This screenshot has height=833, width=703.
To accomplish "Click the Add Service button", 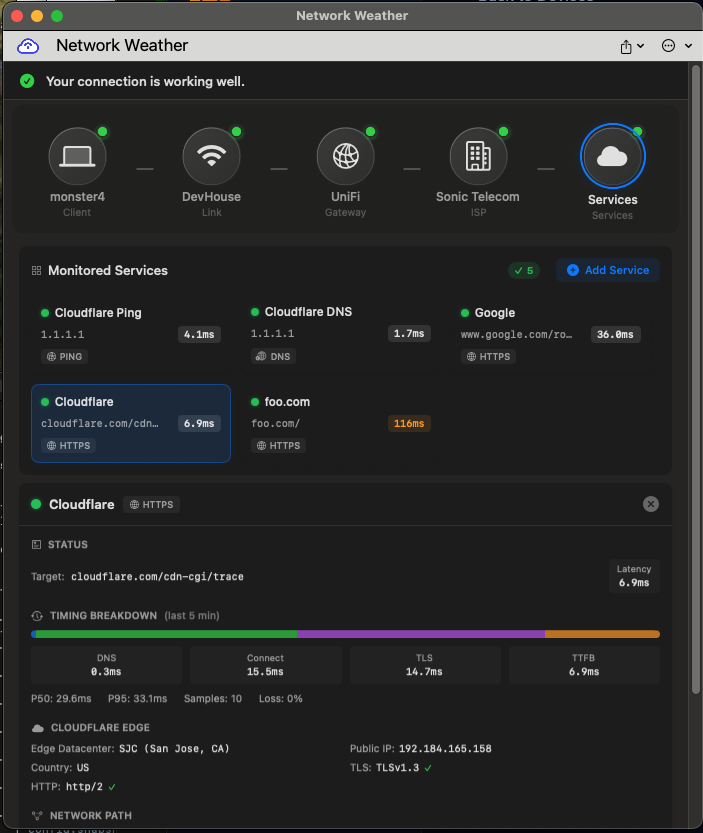I will 607,270.
